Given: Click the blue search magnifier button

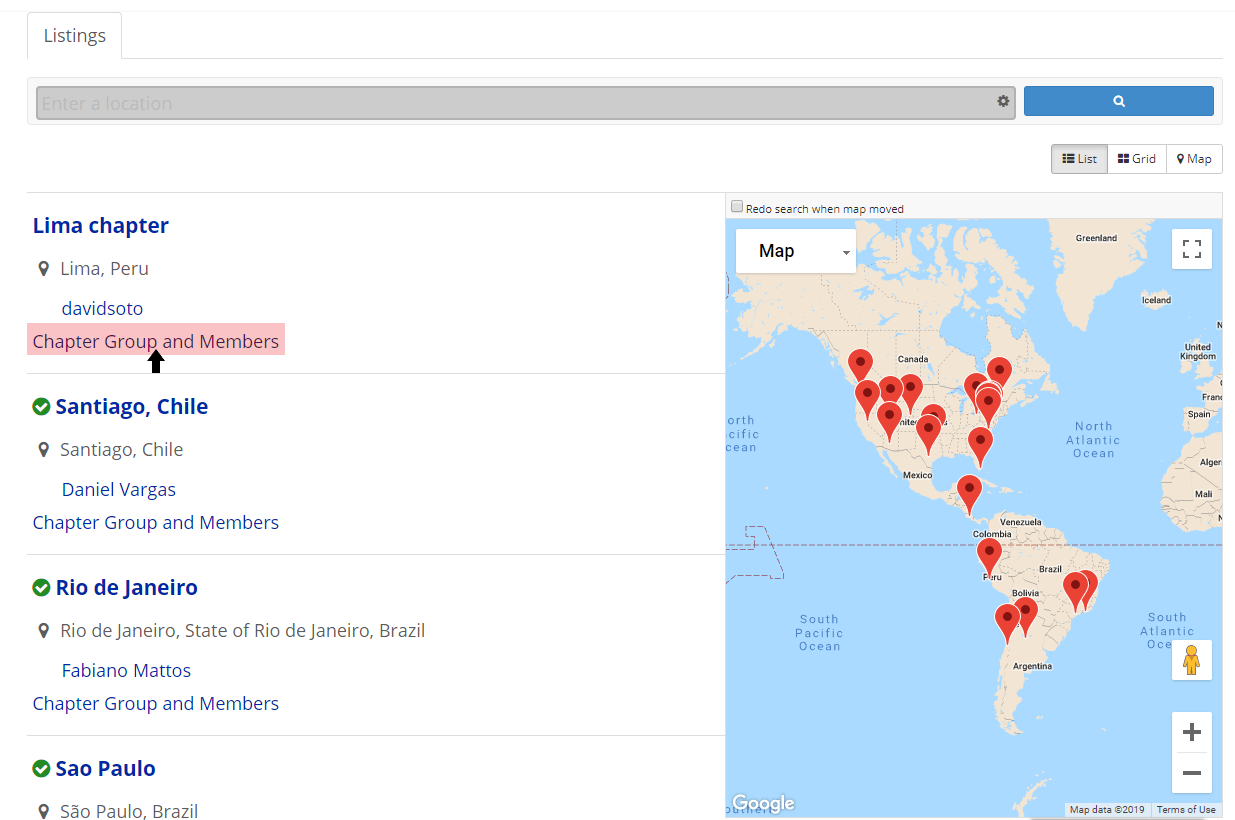Looking at the screenshot, I should click(1118, 101).
